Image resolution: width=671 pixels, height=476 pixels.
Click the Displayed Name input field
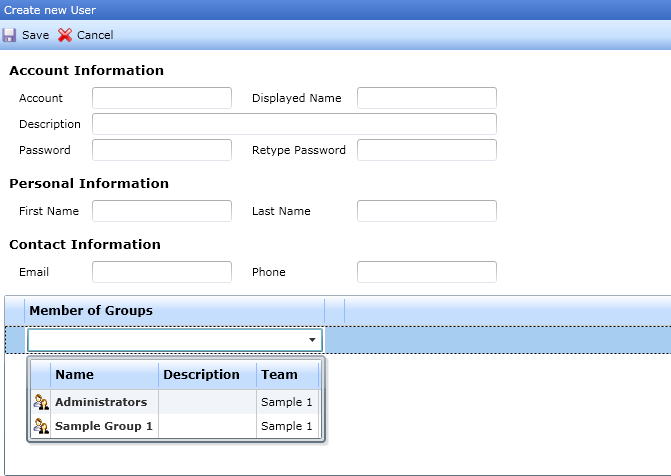pos(427,98)
